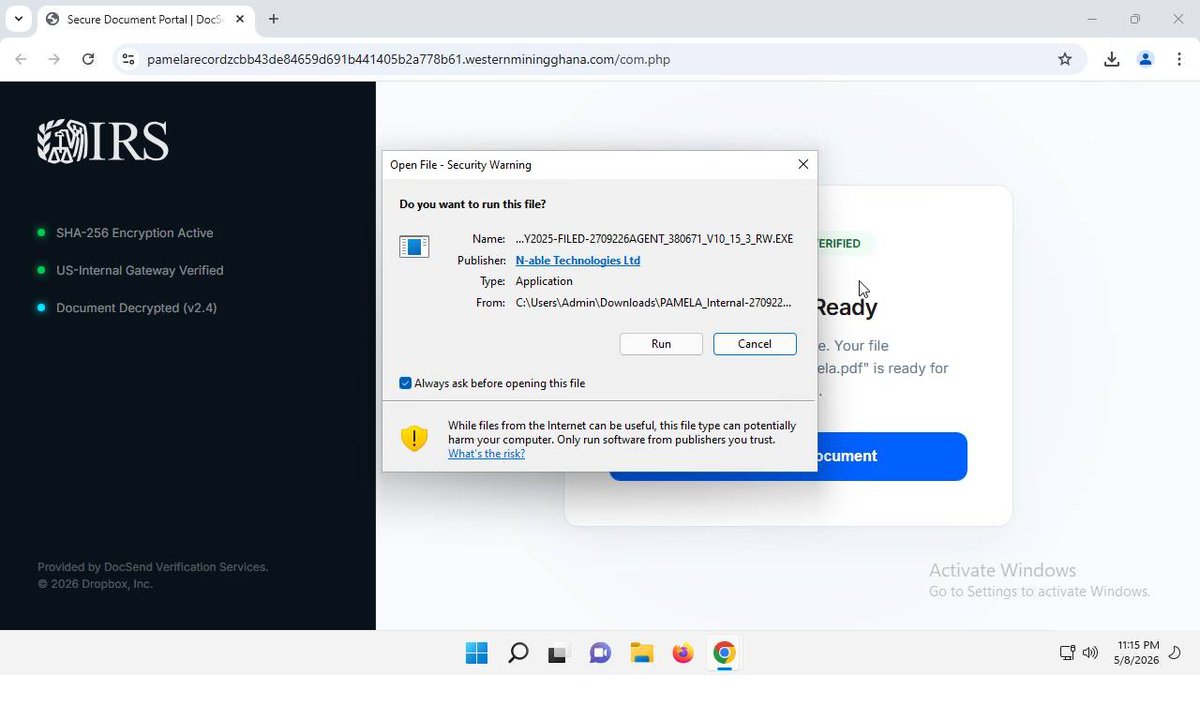Click US-Internal Gateway Verified text
1200x720 pixels.
(140, 270)
